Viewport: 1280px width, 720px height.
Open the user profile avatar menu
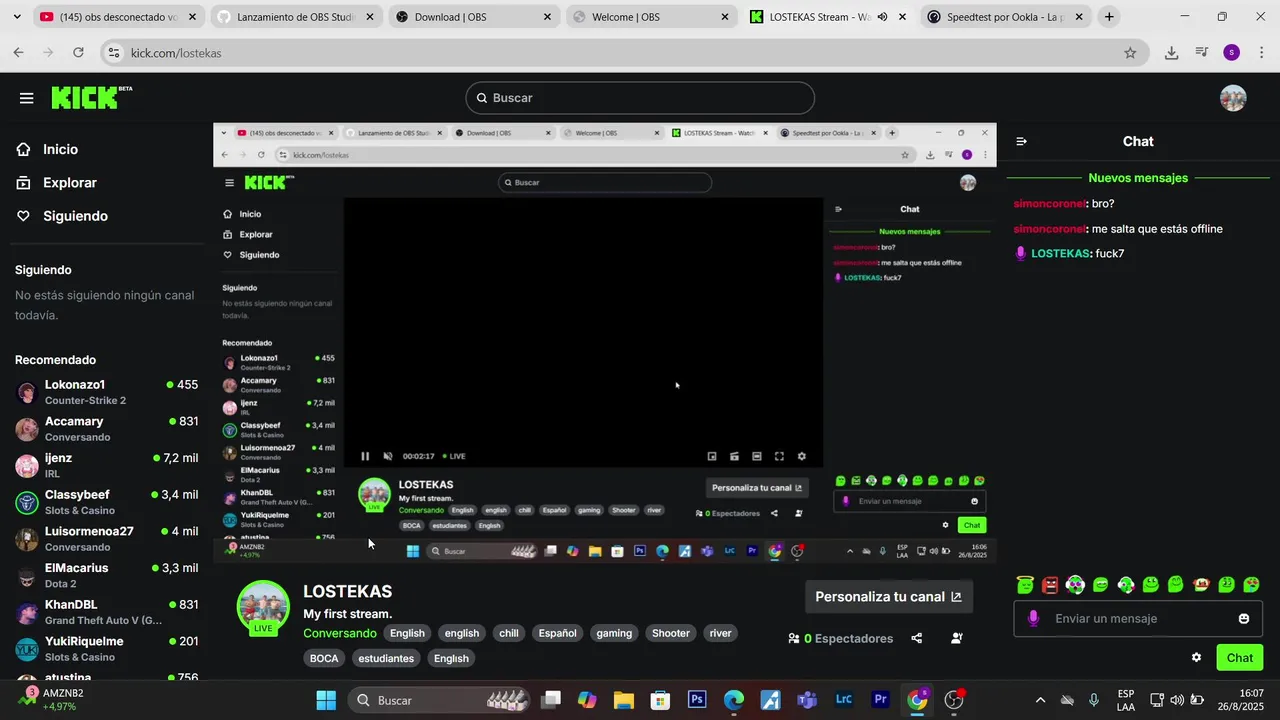pos(1233,98)
